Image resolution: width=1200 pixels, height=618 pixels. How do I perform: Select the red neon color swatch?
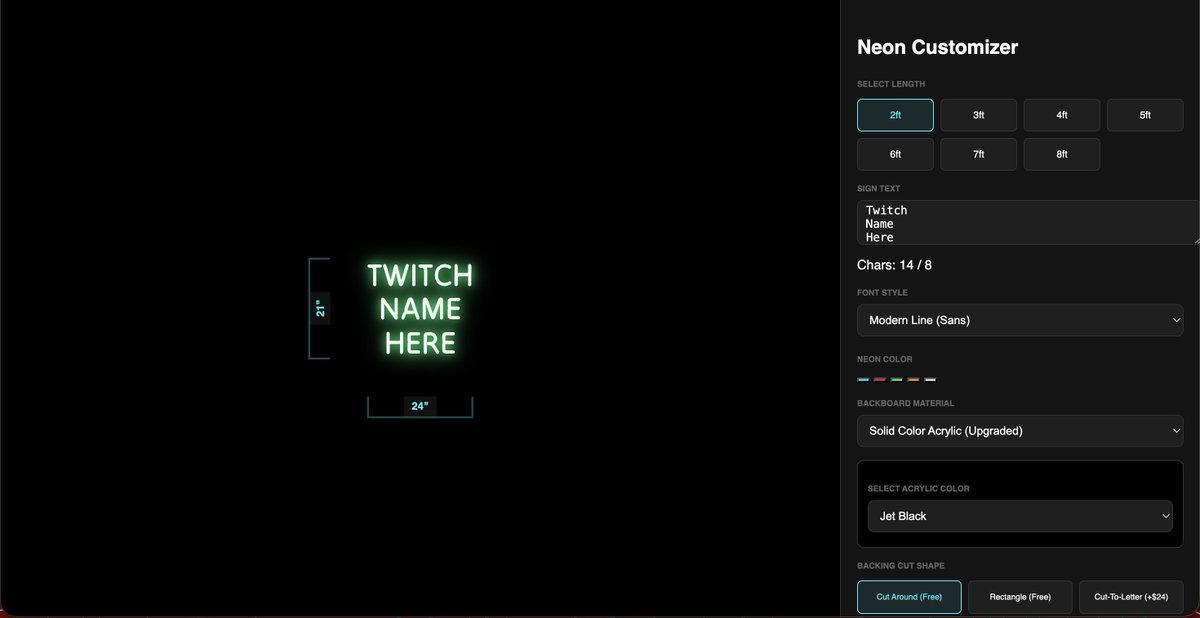pyautogui.click(x=880, y=380)
